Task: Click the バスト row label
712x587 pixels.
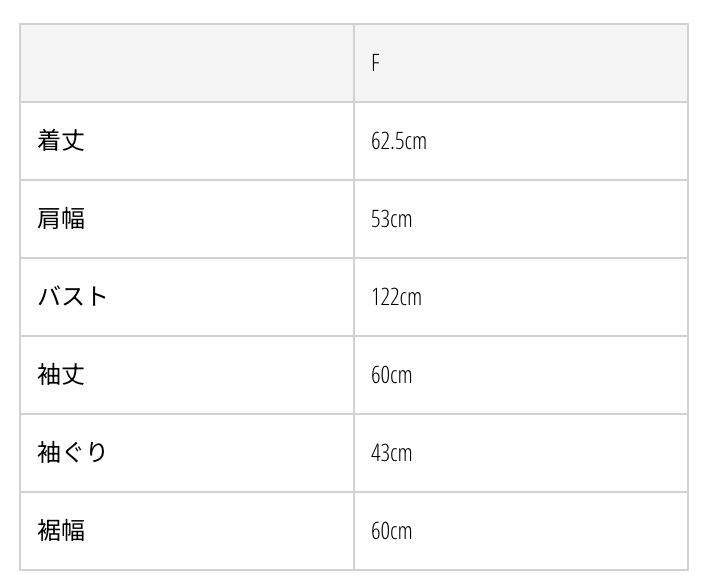Action: click(72, 297)
